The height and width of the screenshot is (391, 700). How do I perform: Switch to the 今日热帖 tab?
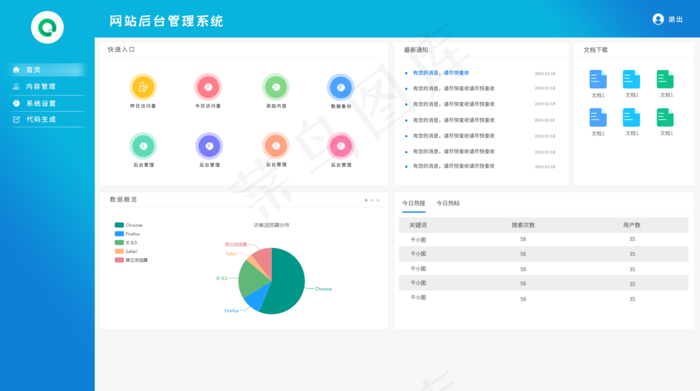[448, 203]
